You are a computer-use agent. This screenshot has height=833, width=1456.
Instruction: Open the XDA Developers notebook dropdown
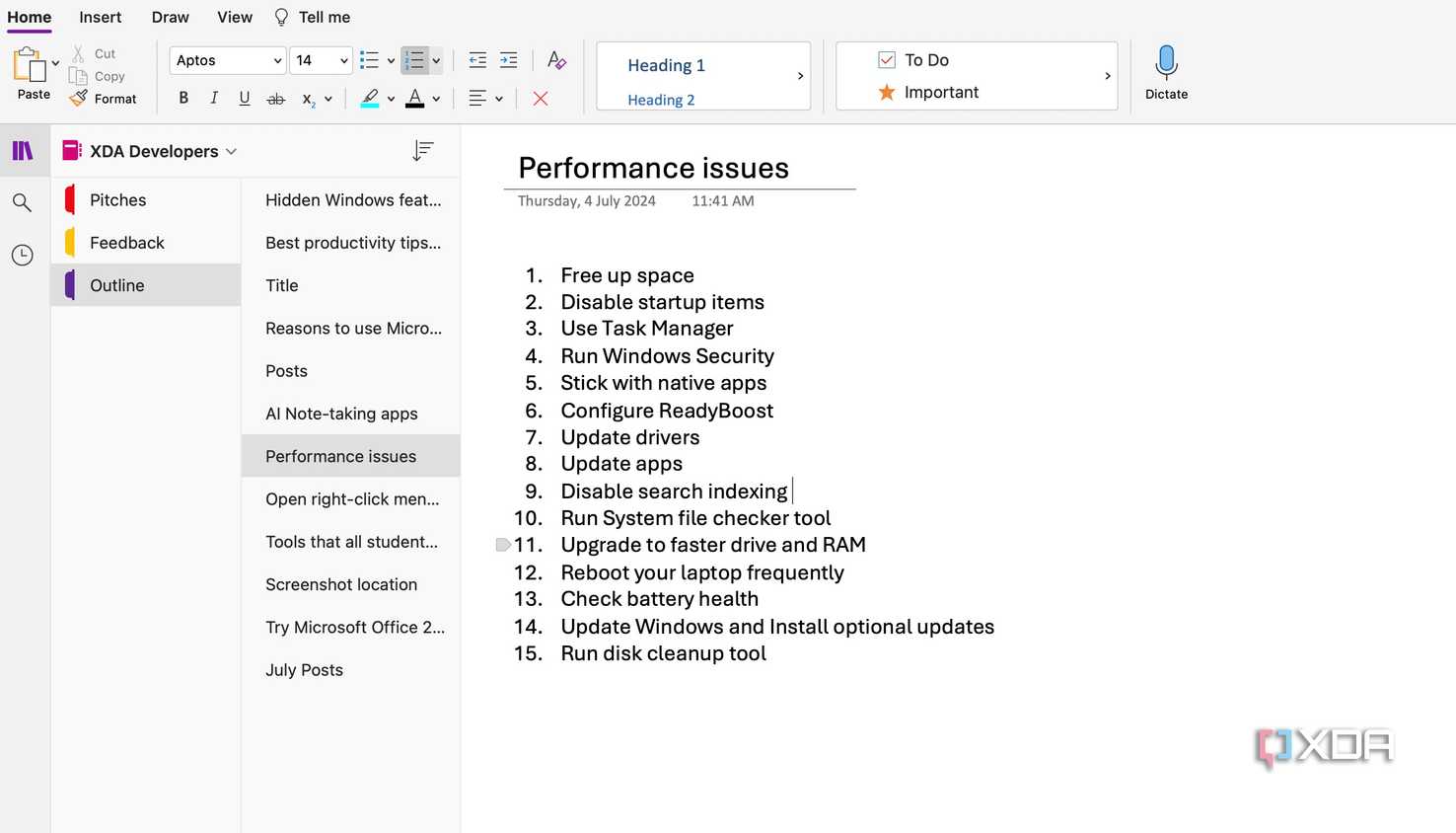pyautogui.click(x=231, y=151)
